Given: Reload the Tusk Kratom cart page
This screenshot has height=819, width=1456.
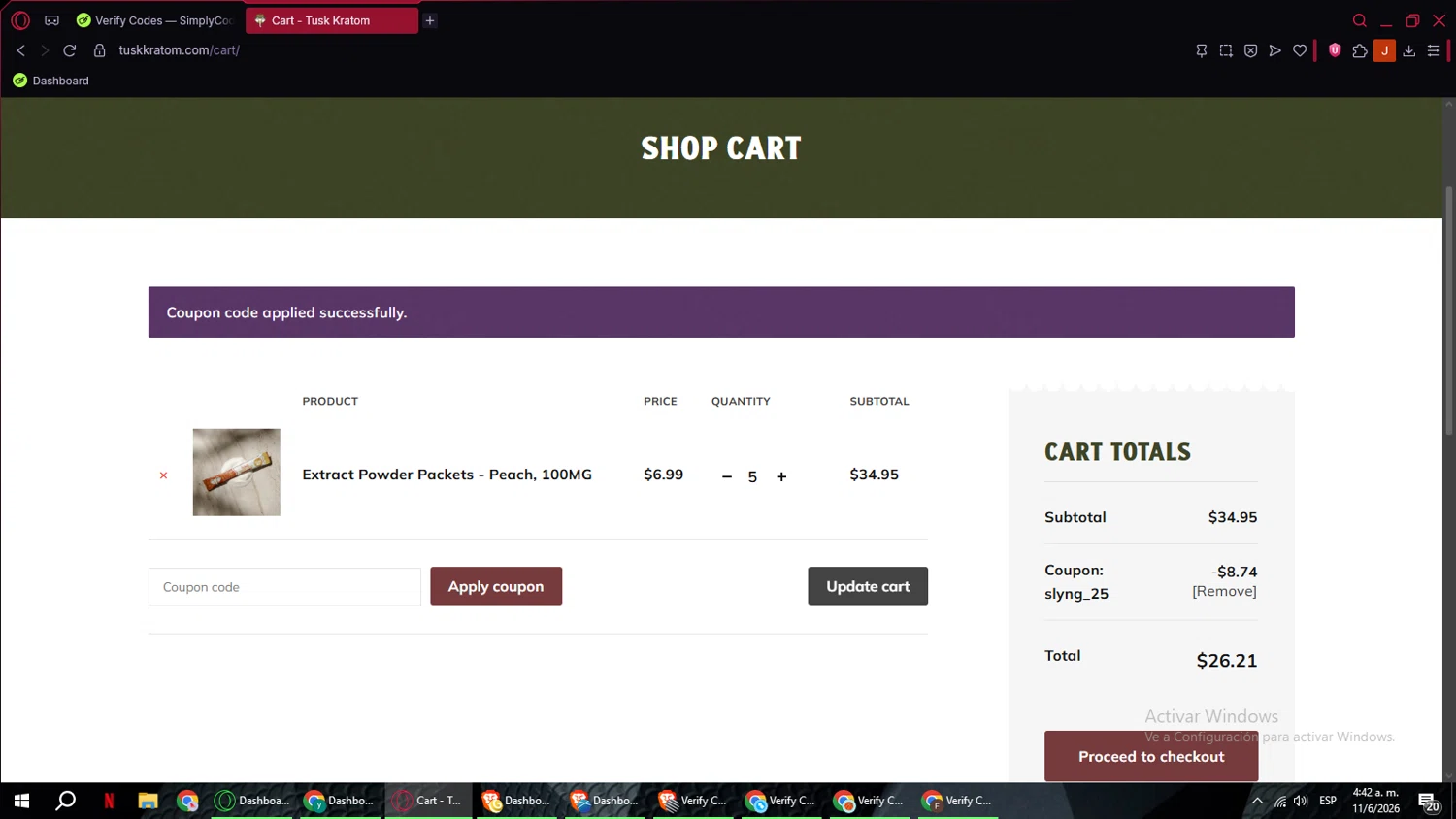Looking at the screenshot, I should (70, 50).
